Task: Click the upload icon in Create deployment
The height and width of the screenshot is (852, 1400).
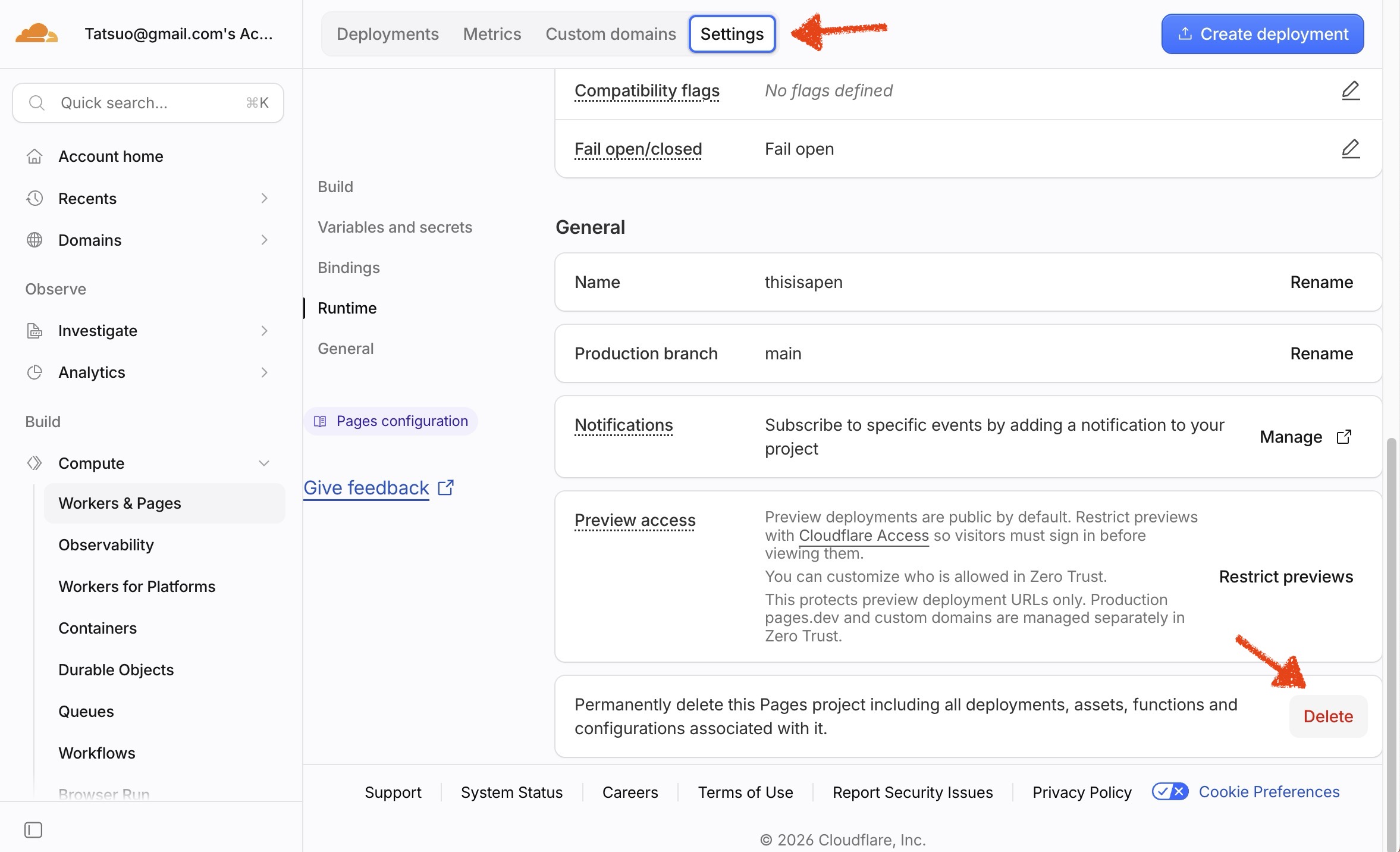Action: (x=1185, y=33)
